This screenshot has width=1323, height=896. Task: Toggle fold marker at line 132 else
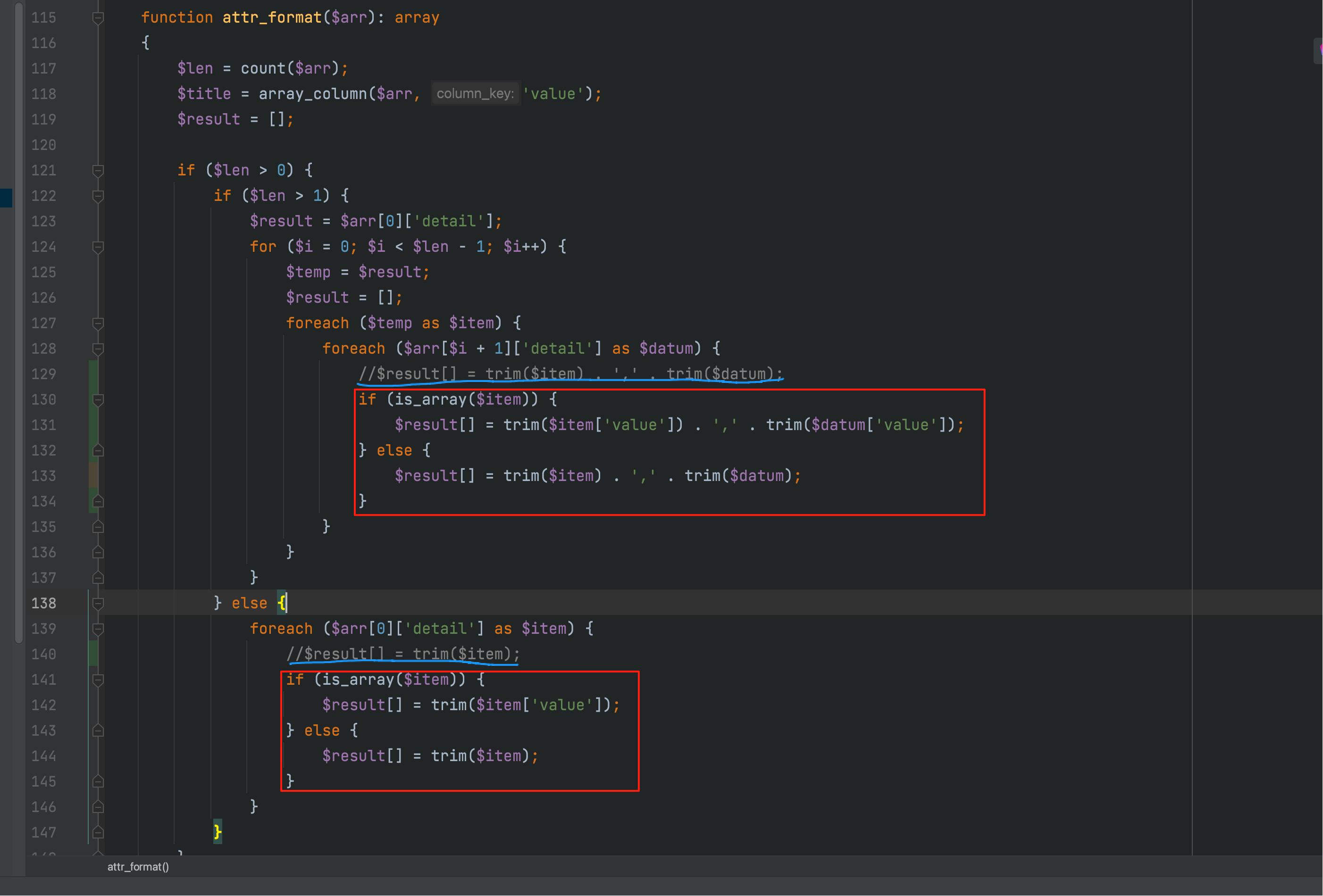98,450
